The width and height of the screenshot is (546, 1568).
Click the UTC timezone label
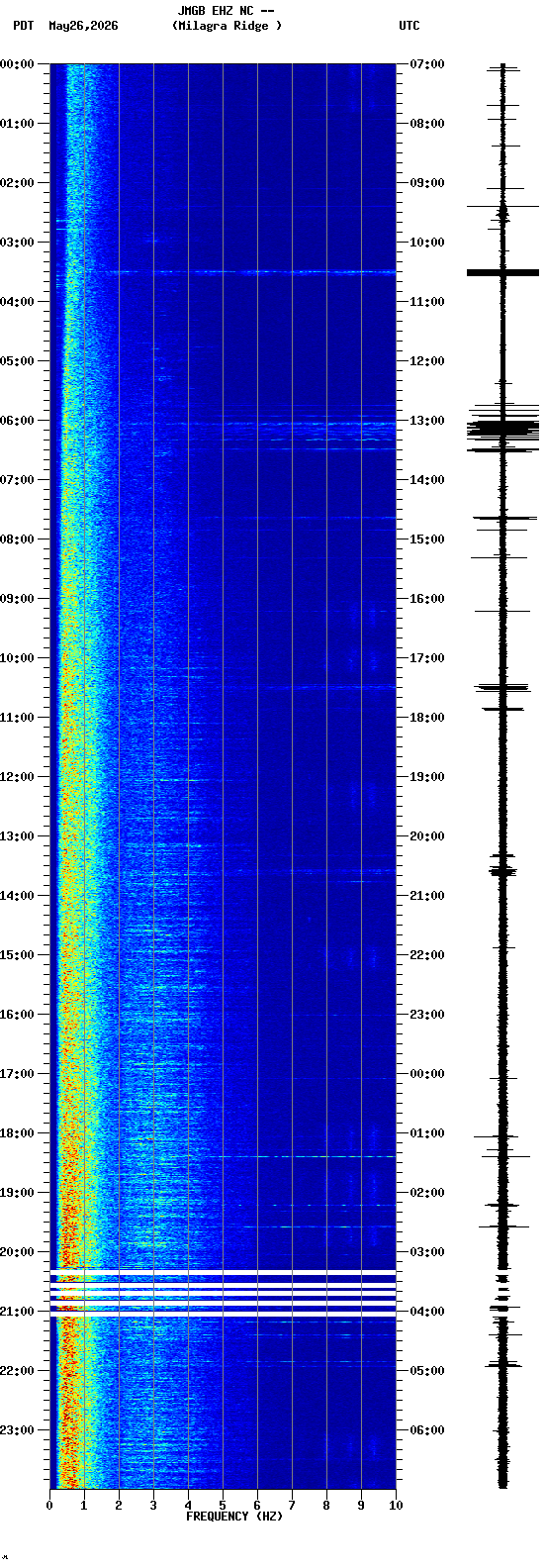(409, 26)
